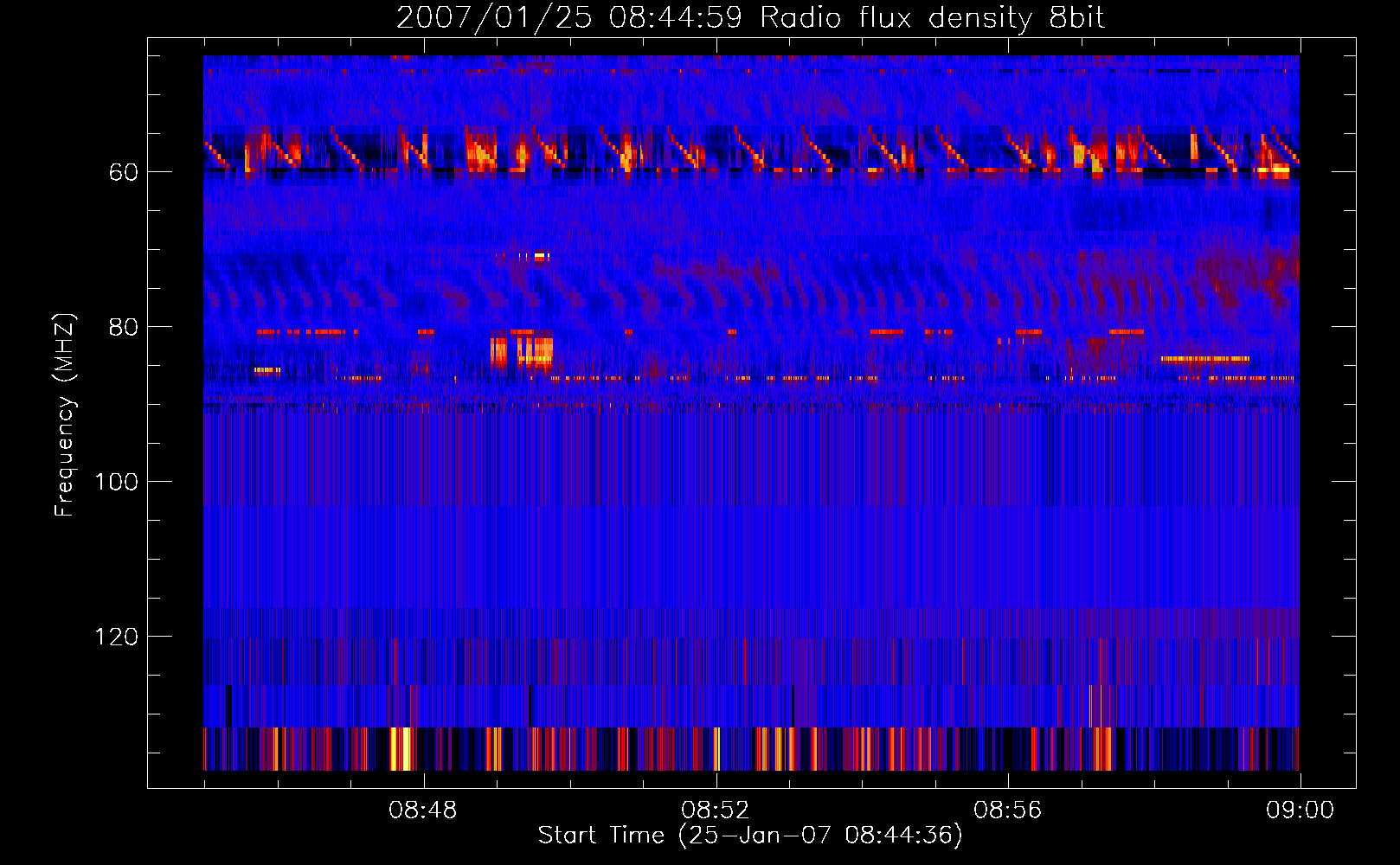
Task: Click the 'Start Time (25-Jan-07 08:44:36)' label
Action: [750, 836]
